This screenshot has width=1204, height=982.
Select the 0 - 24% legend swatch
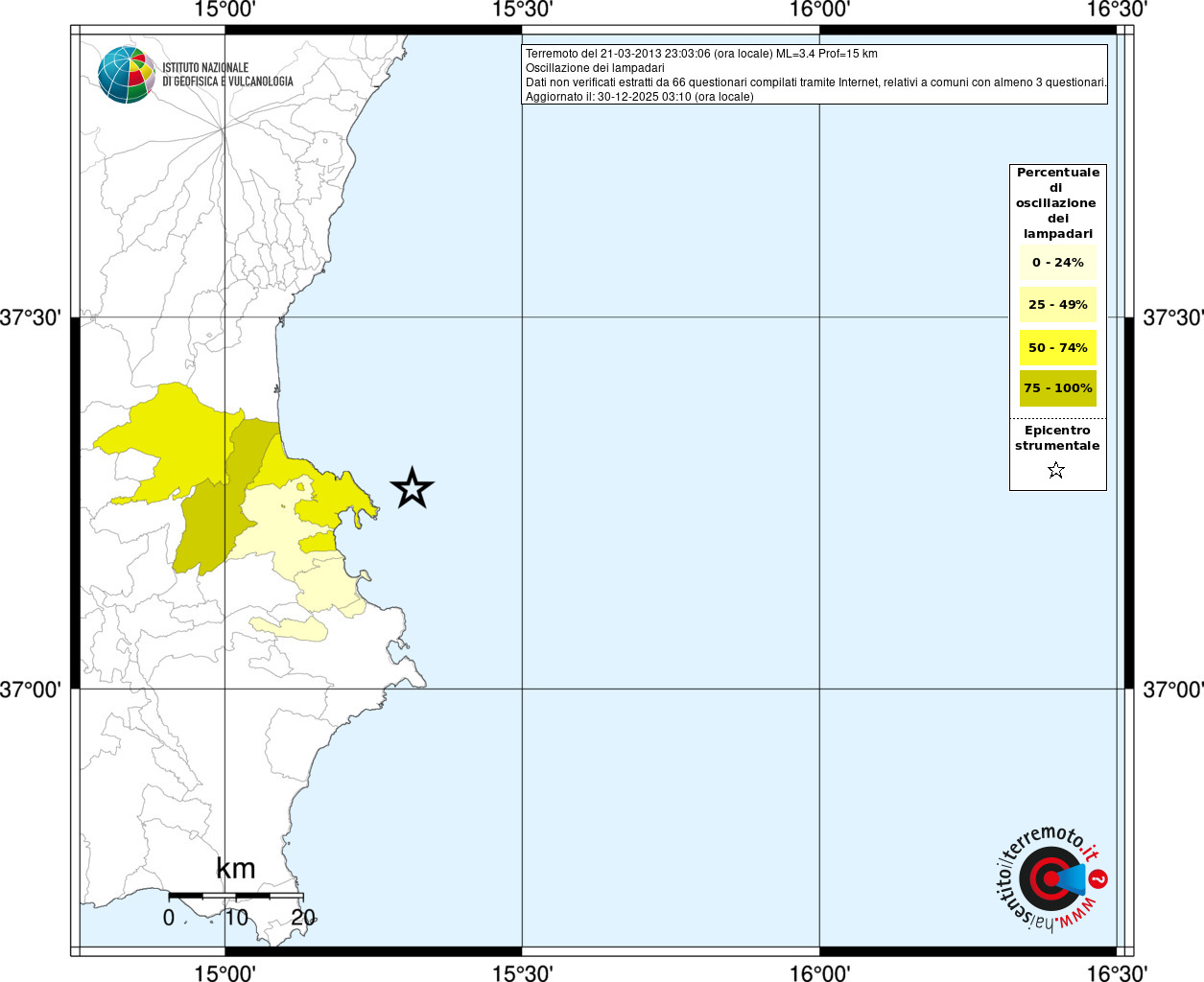(1057, 263)
